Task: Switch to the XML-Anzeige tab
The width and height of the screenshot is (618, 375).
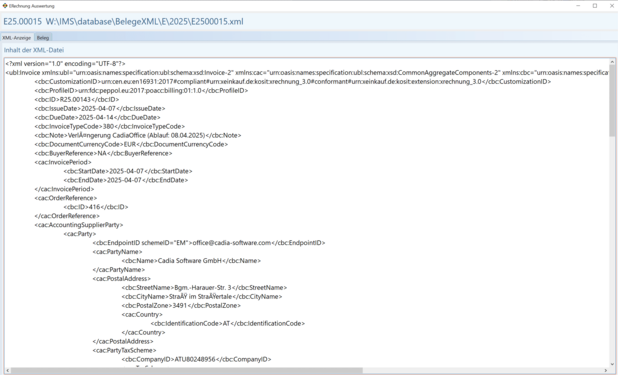Action: 17,38
